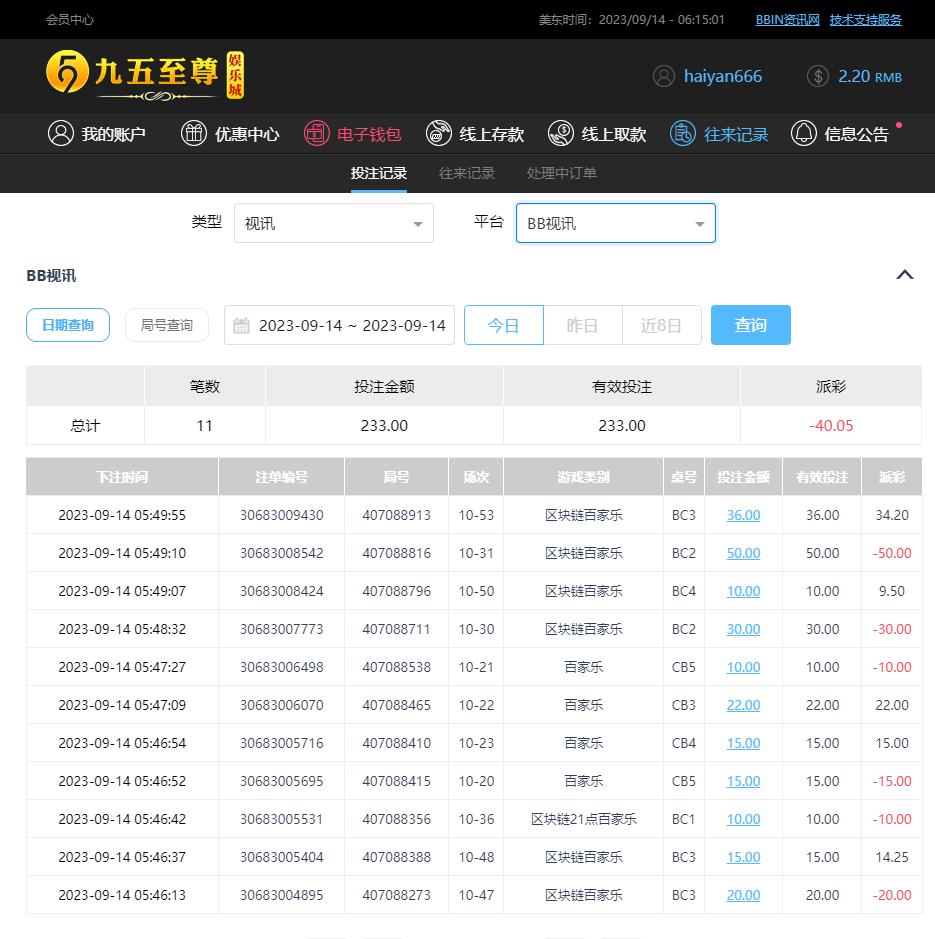Viewport: 935px width, 939px height.
Task: Click the 我的账户 profile icon
Action: [x=61, y=133]
